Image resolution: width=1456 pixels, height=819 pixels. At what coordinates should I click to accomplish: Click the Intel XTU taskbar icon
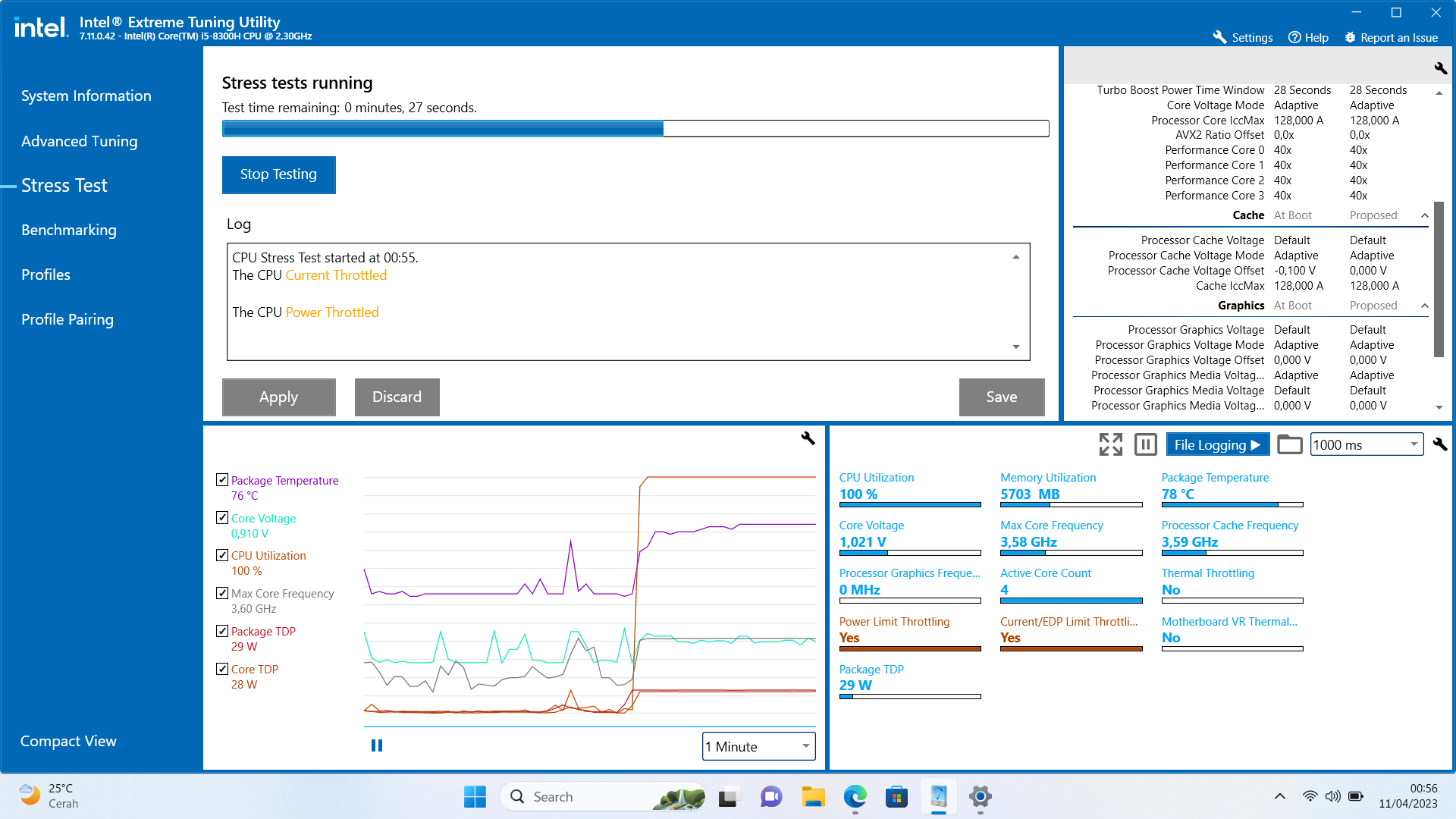(939, 796)
